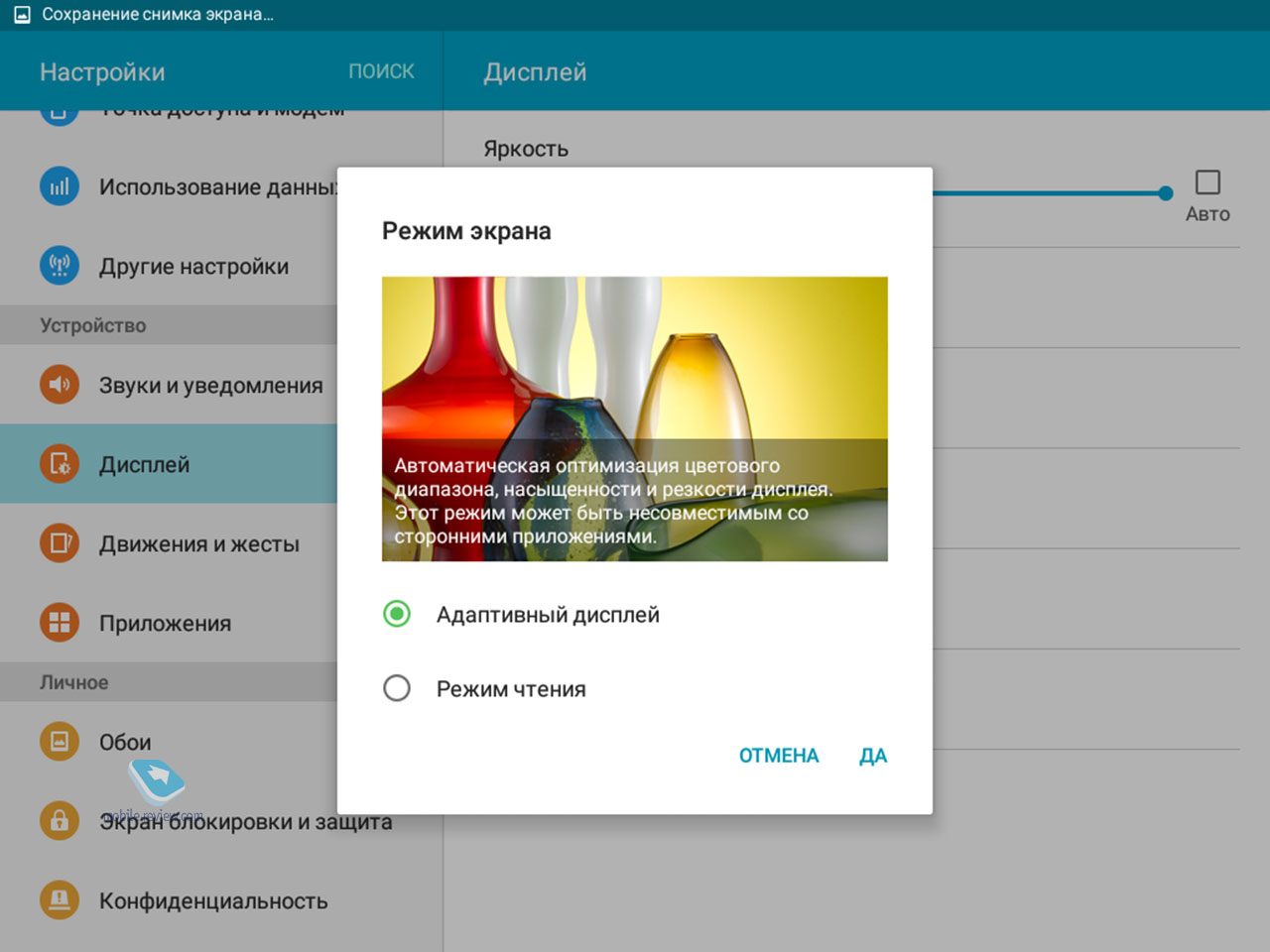Tap ПОИСК in the settings header
The height and width of the screenshot is (952, 1270).
point(381,71)
